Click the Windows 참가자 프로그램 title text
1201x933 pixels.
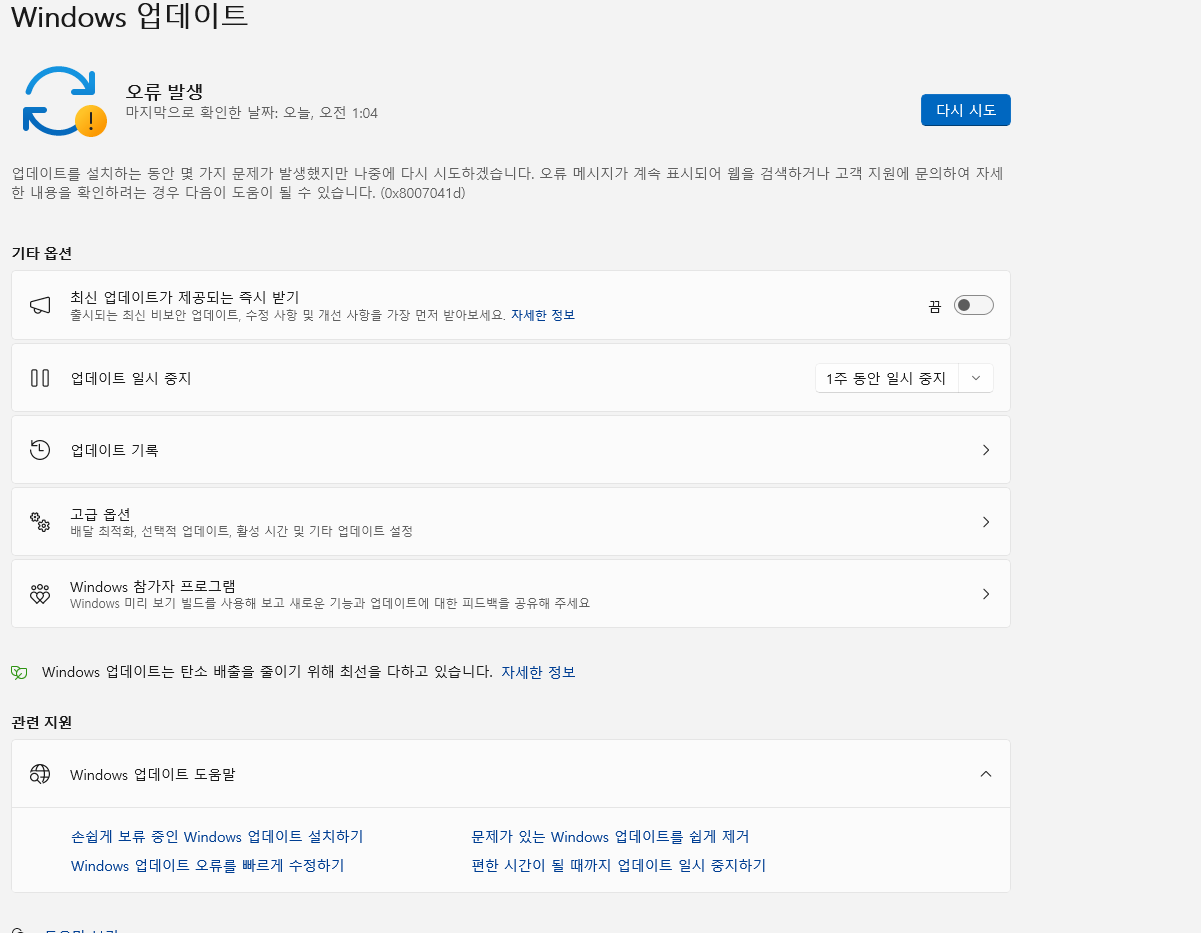pos(153,586)
